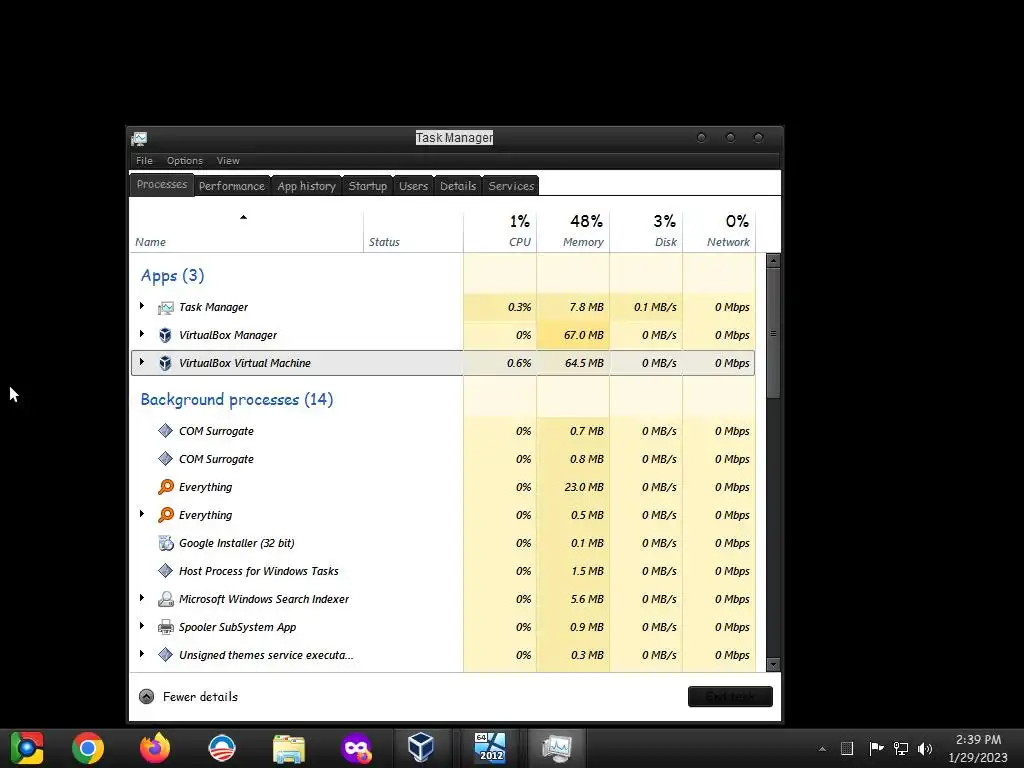Screen dimensions: 1024x768
Task: Click the scrollbar up arrow
Action: pos(773,261)
